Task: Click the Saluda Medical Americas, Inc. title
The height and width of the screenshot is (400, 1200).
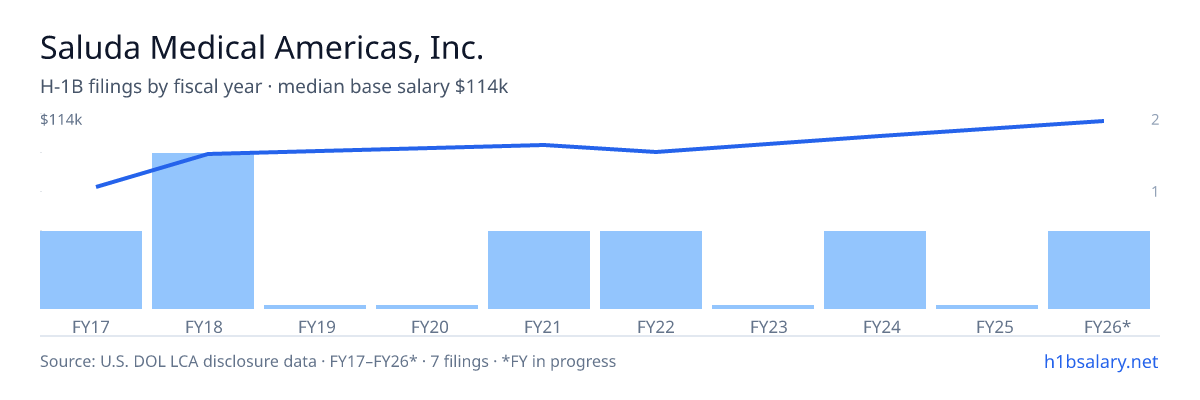Action: 262,48
